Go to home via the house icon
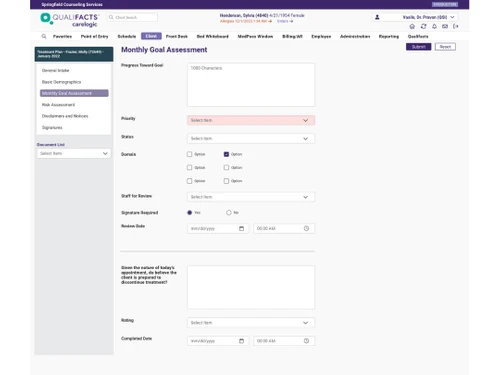The height and width of the screenshot is (375, 500). 412,26
